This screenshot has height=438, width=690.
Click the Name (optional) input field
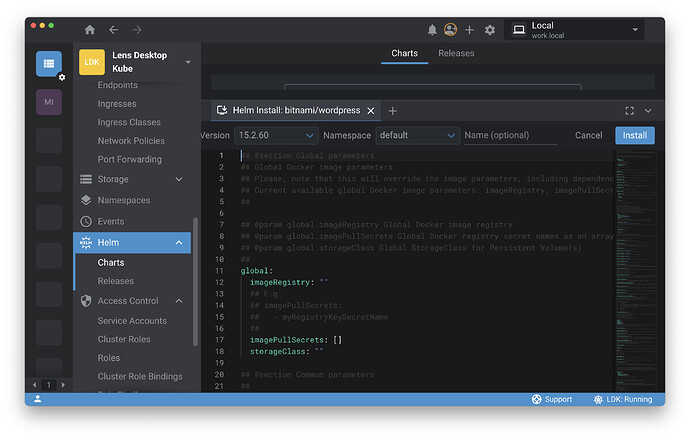tap(510, 135)
